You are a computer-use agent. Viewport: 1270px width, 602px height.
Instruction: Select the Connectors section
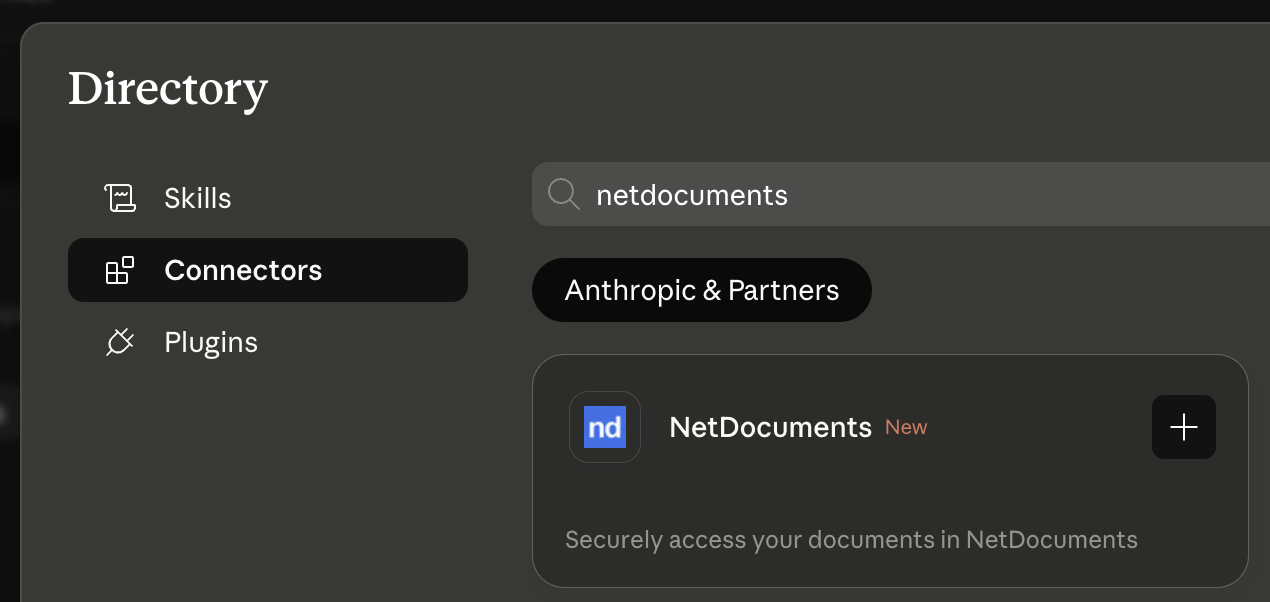(268, 270)
